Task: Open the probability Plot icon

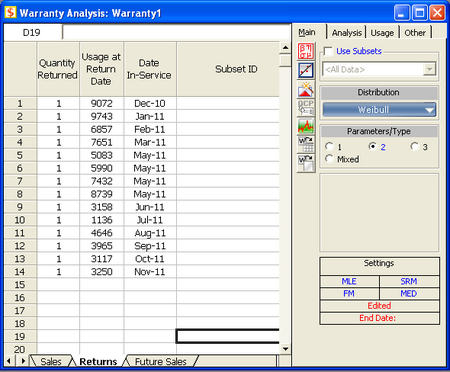Action: (x=306, y=70)
